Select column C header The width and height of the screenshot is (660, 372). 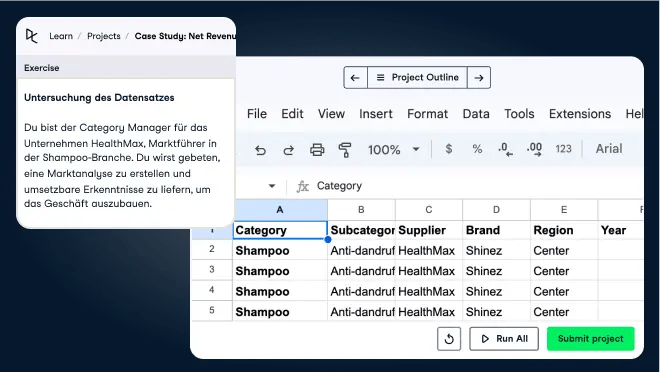point(428,210)
